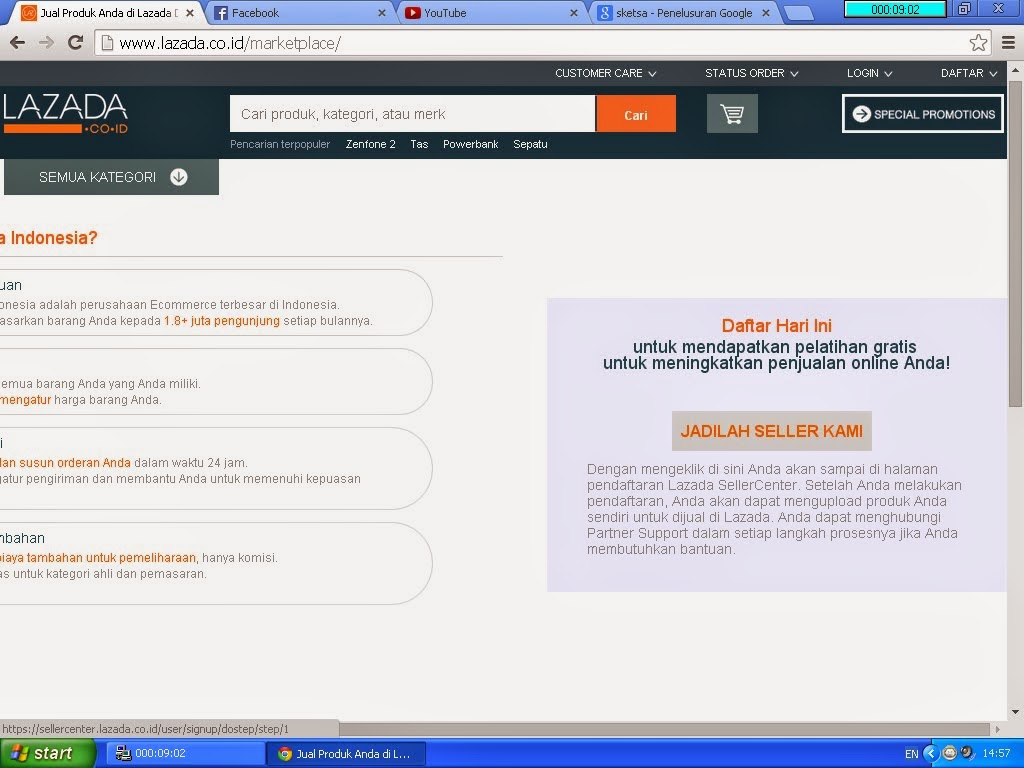Expand hidden tray icons arrow
This screenshot has height=768, width=1024.
click(931, 754)
